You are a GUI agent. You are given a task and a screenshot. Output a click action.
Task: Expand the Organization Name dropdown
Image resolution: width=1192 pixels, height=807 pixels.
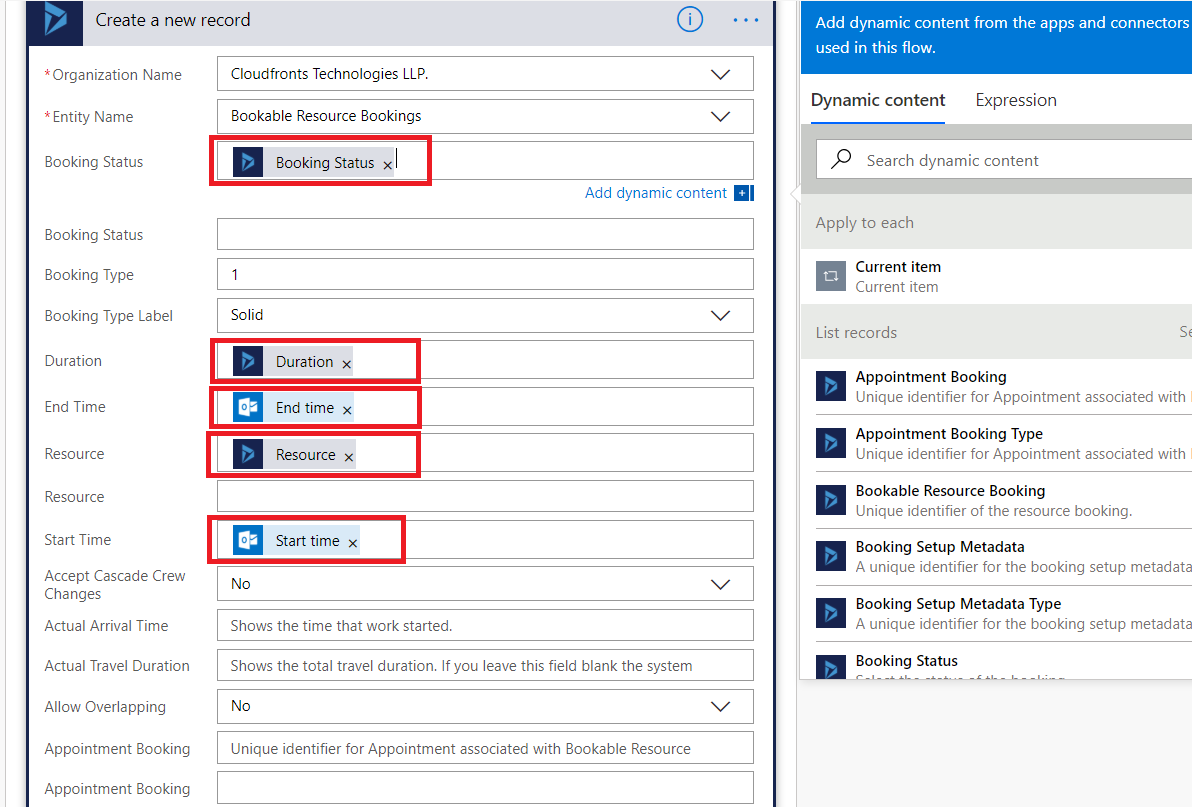(720, 74)
